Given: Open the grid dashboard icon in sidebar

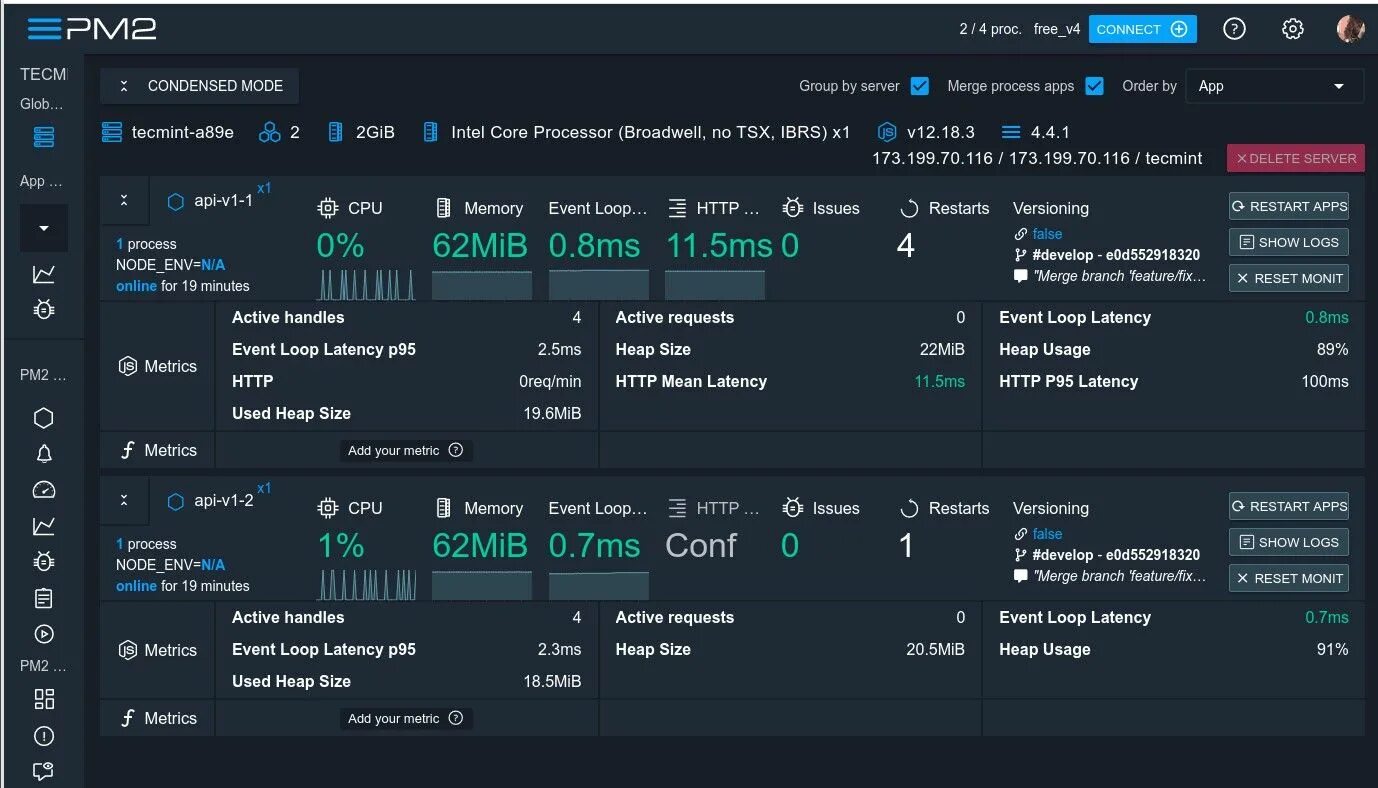Looking at the screenshot, I should tap(44, 699).
